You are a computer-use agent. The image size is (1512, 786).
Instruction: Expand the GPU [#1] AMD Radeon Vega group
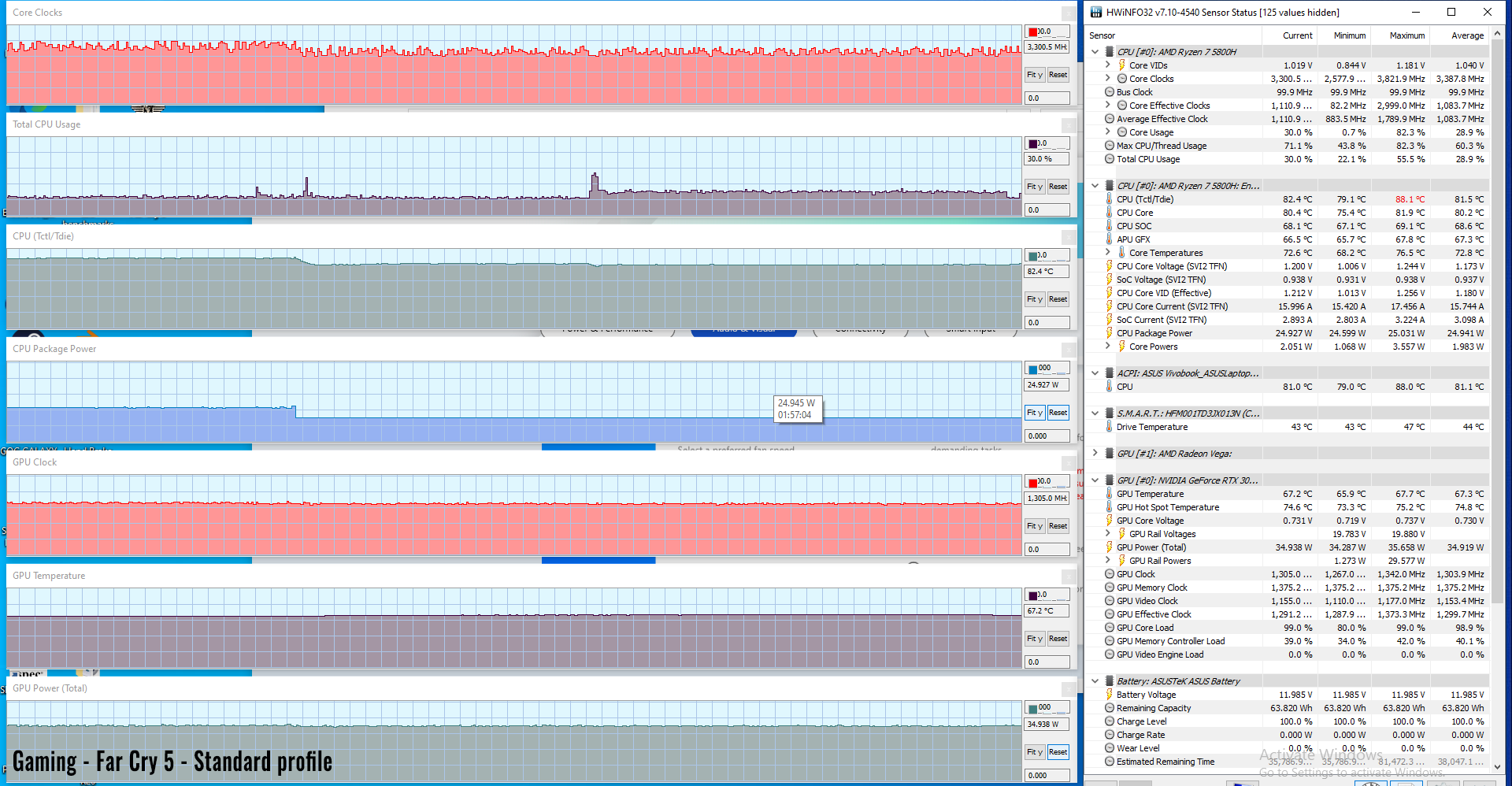pos(1095,454)
